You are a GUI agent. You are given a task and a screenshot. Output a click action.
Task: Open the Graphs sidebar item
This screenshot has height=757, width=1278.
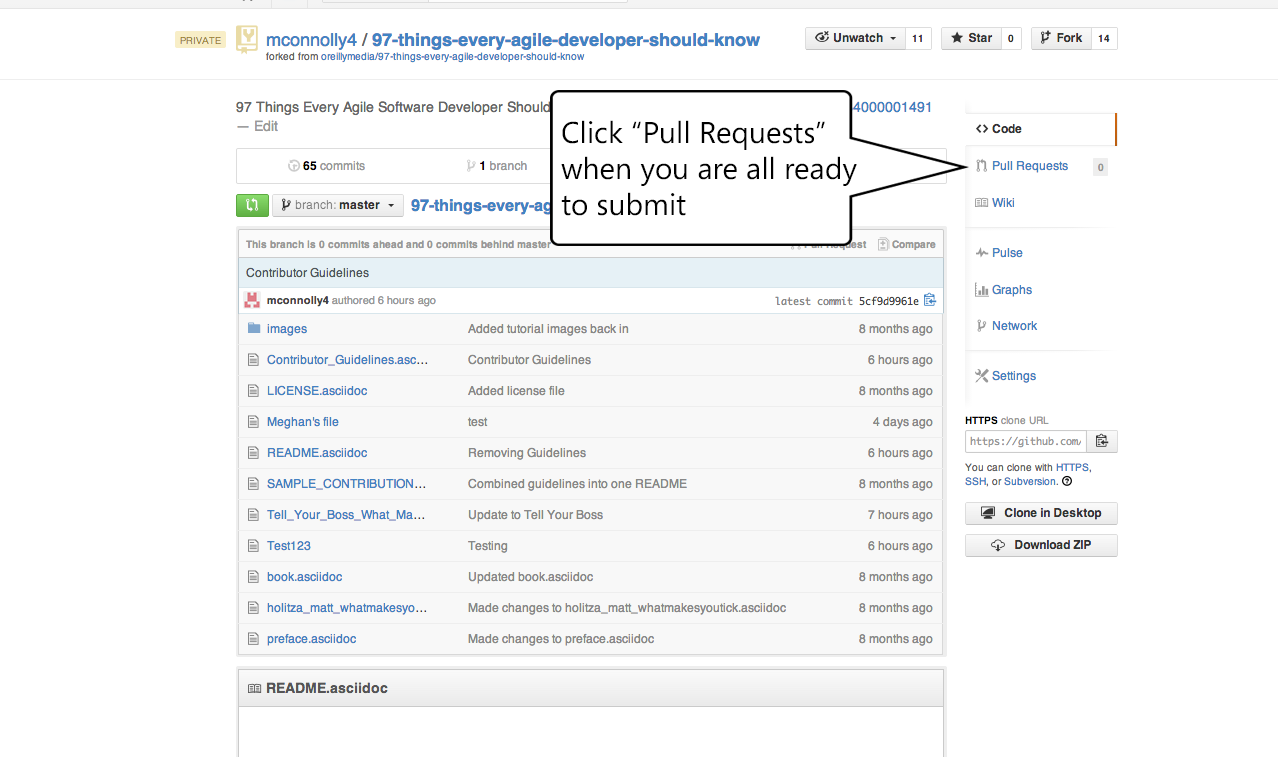[1004, 290]
